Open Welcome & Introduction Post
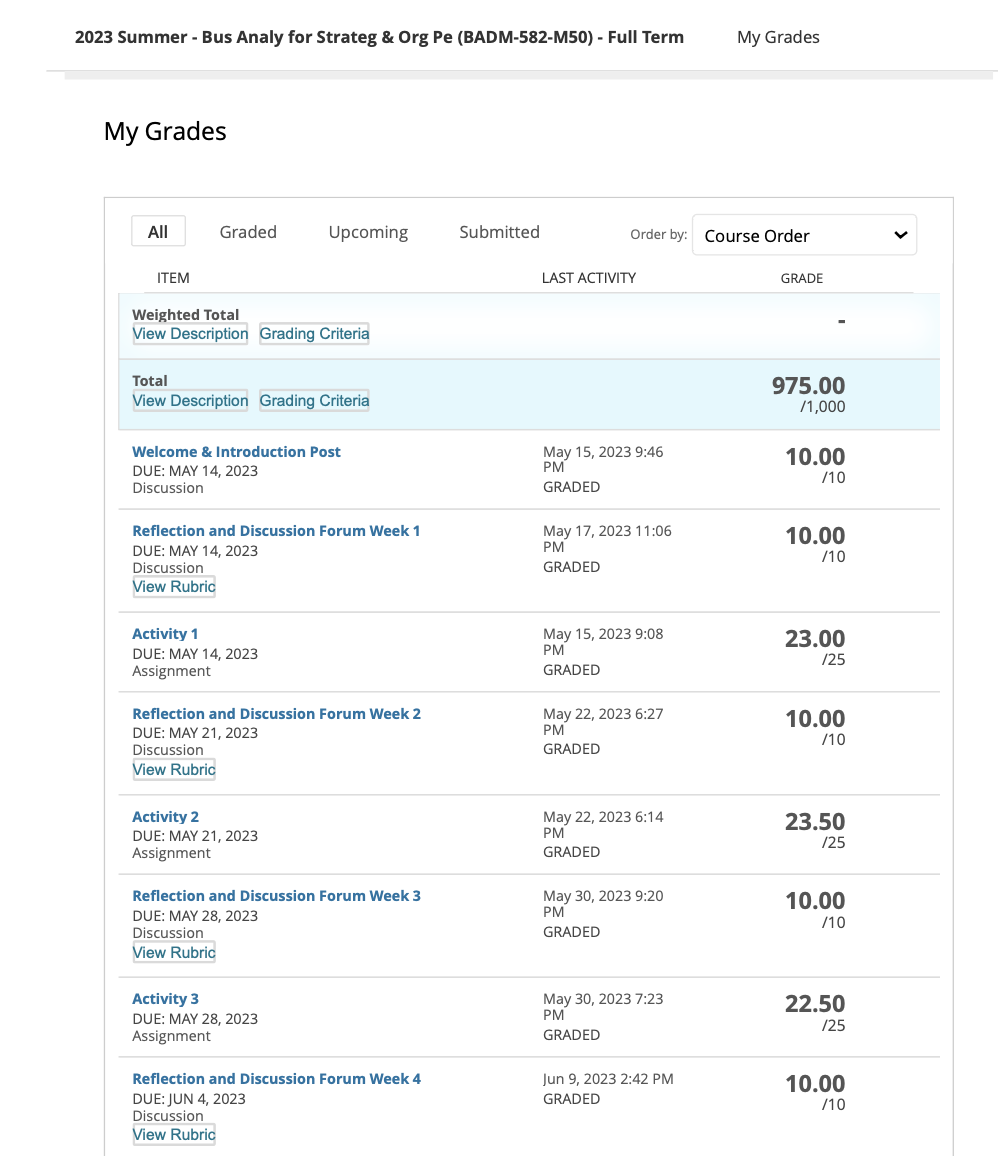 [x=236, y=452]
